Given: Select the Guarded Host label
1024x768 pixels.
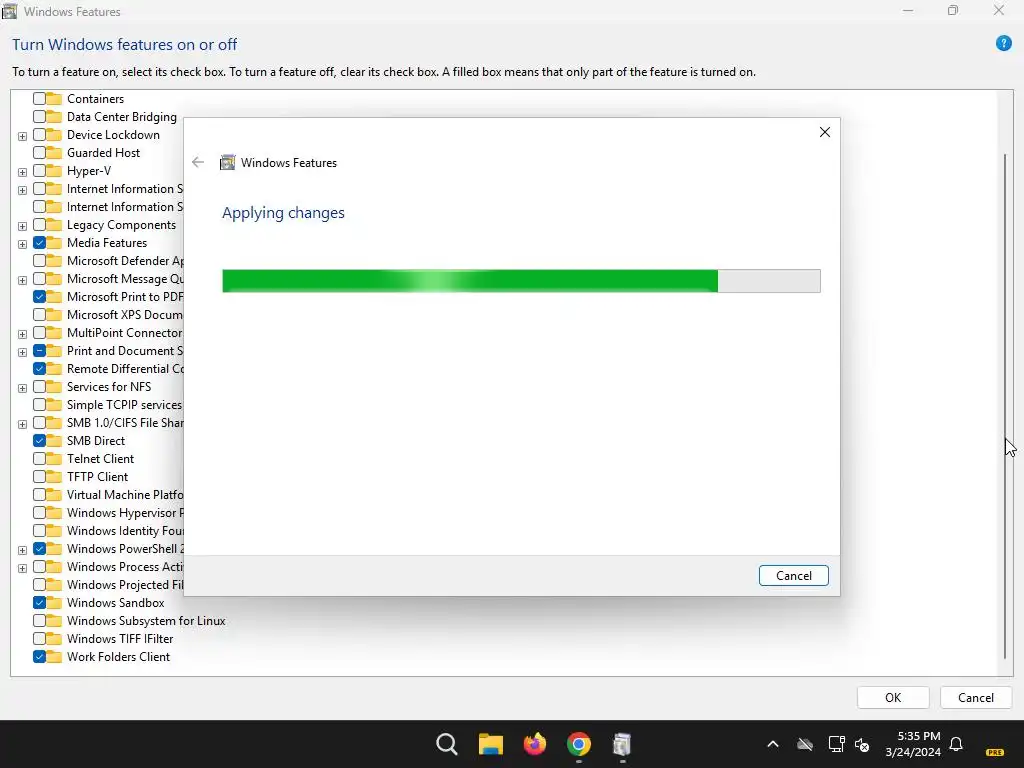Looking at the screenshot, I should [103, 153].
